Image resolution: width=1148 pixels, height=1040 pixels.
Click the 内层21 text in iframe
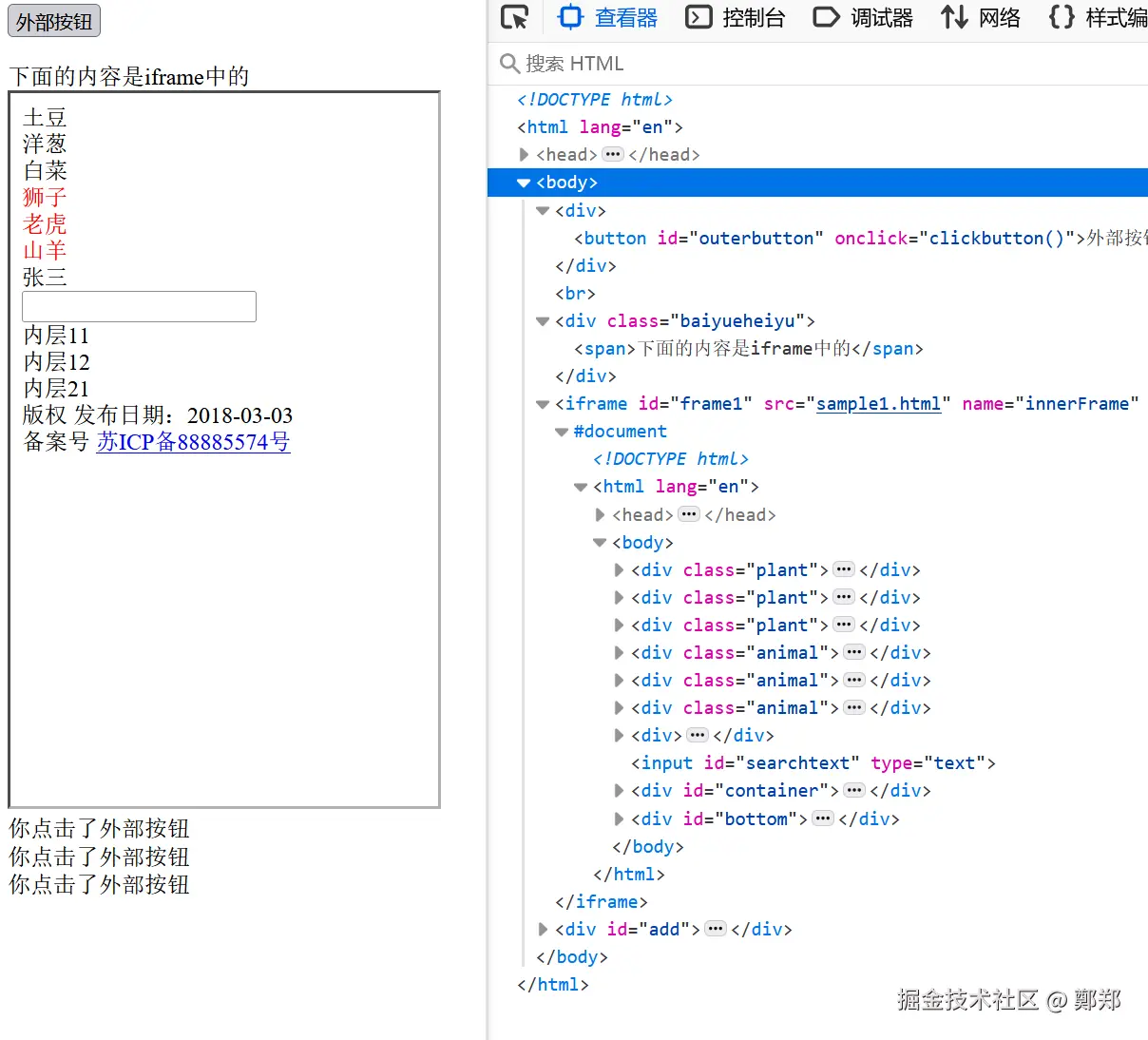[56, 389]
